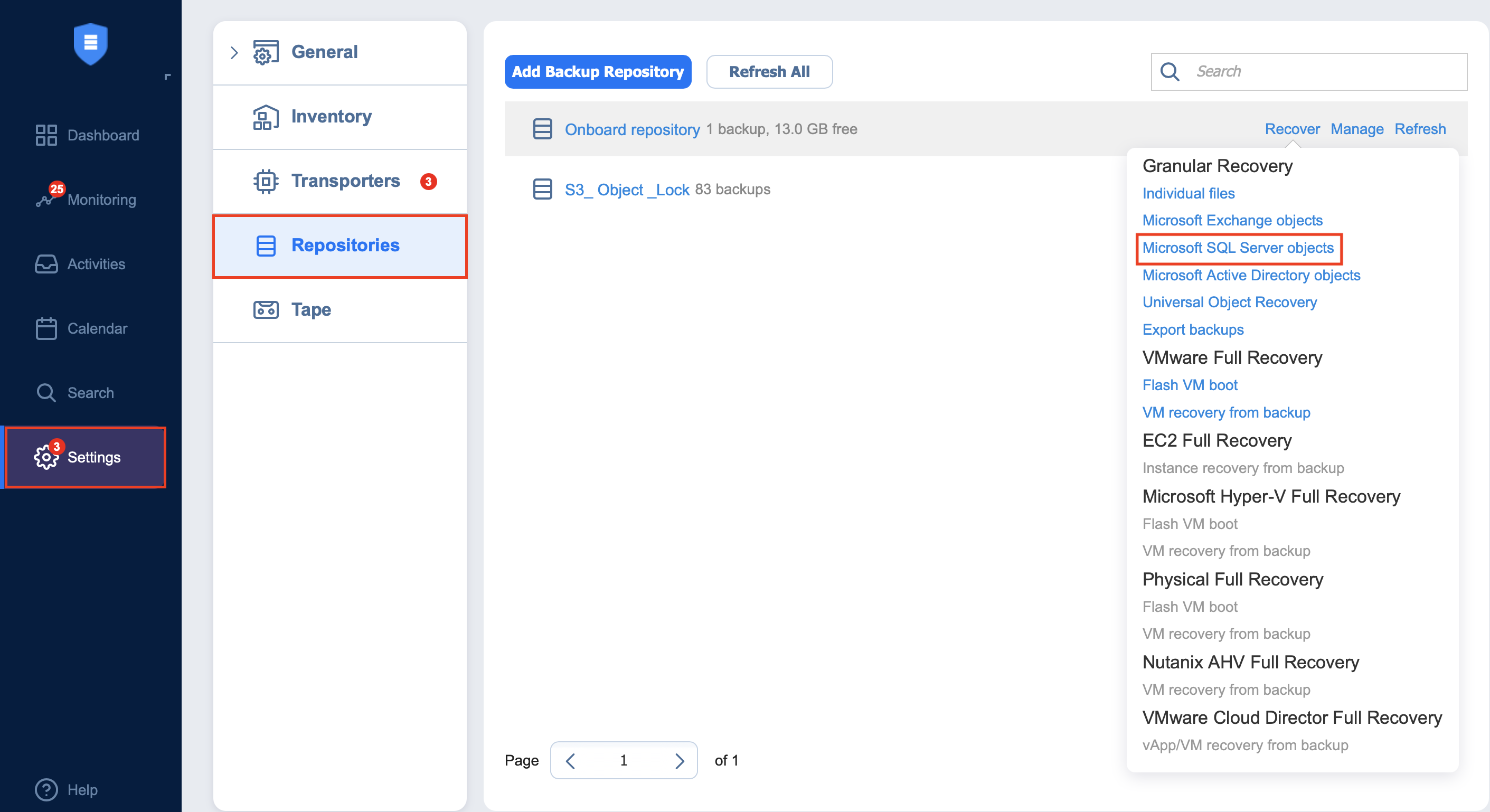Choose Universal Object Recovery
The height and width of the screenshot is (812, 1490).
[1230, 303]
